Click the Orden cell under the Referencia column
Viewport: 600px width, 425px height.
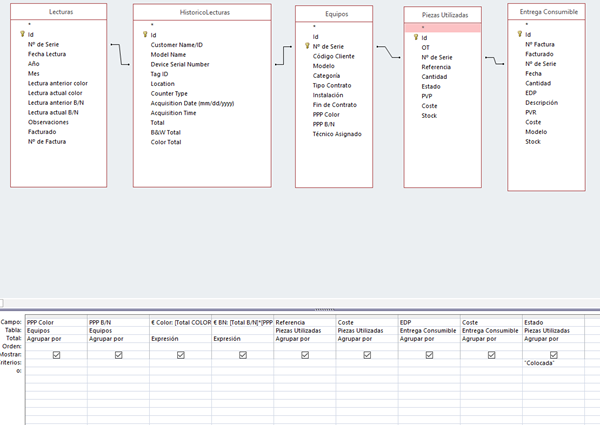(305, 347)
